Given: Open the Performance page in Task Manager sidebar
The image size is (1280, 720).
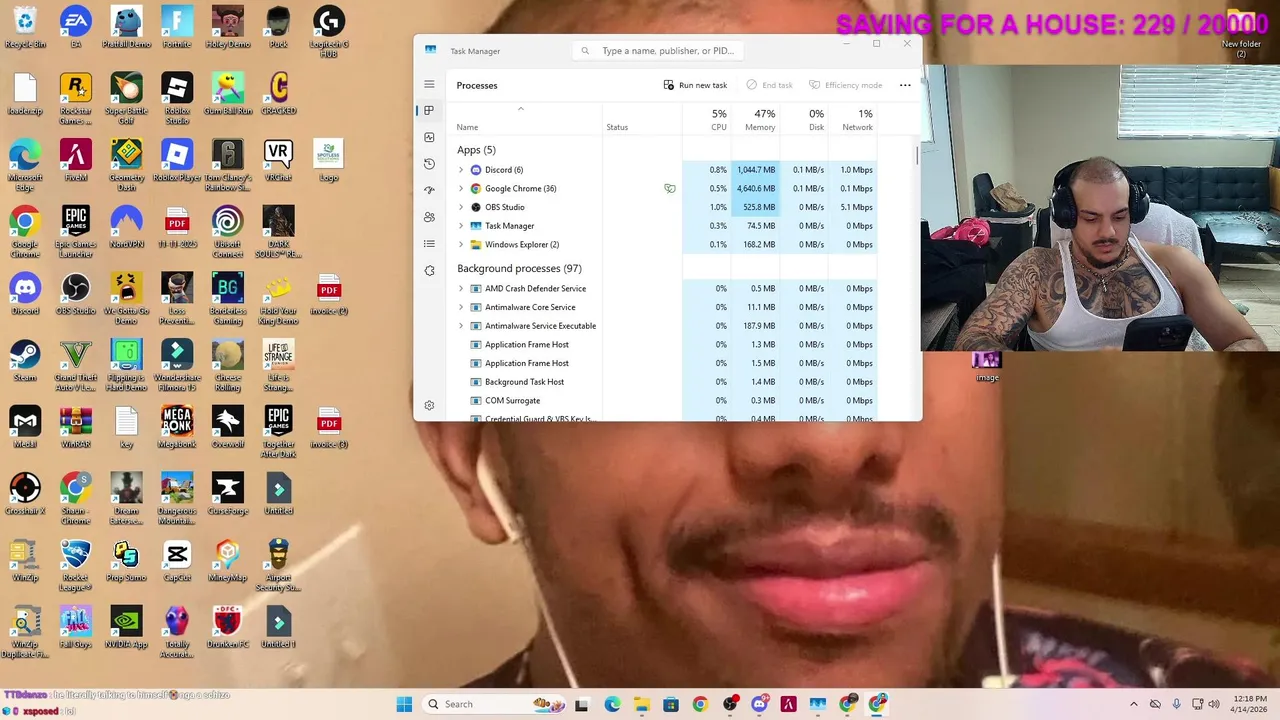Looking at the screenshot, I should point(429,137).
